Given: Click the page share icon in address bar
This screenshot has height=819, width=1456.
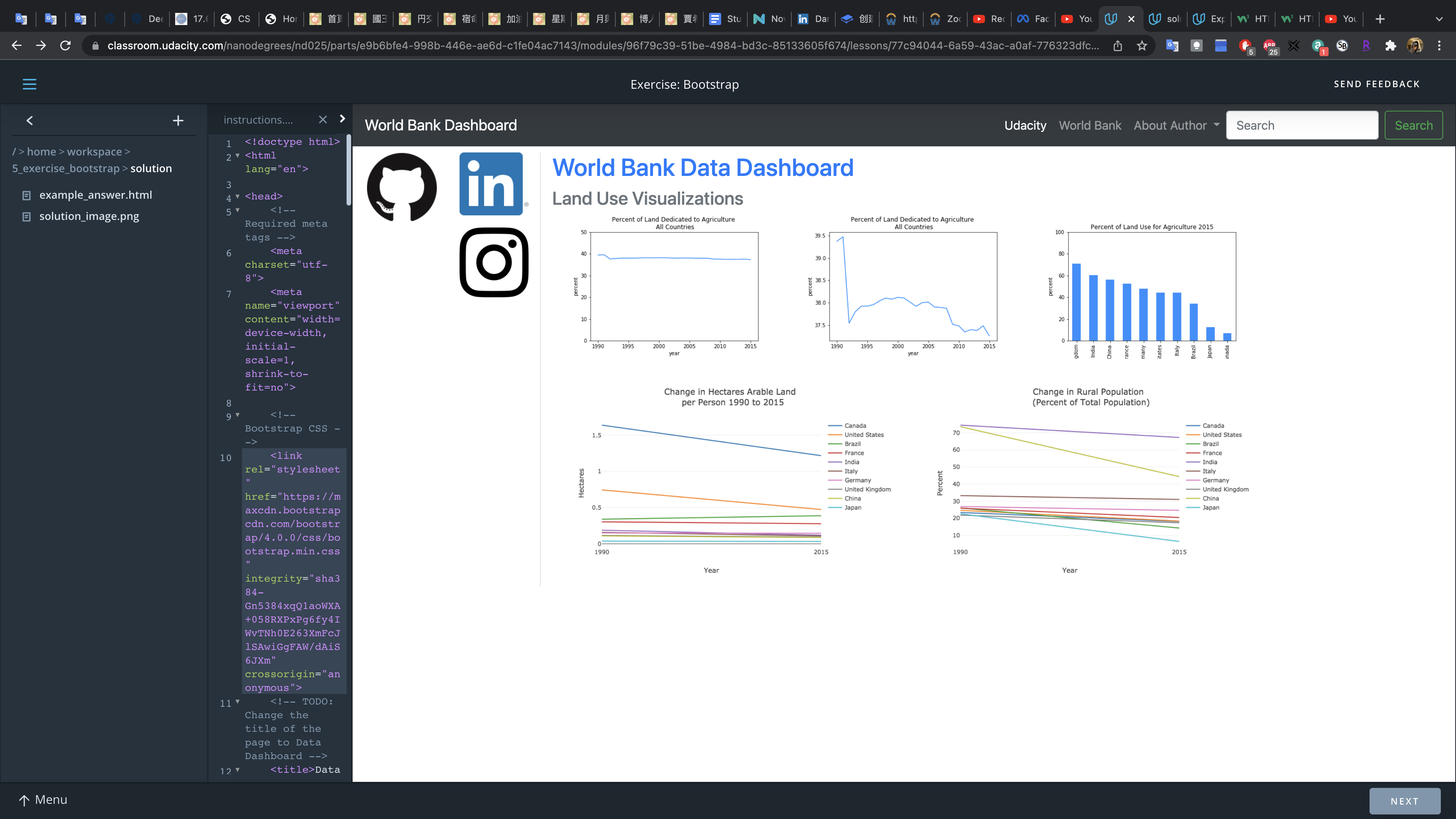Looking at the screenshot, I should pyautogui.click(x=1117, y=46).
